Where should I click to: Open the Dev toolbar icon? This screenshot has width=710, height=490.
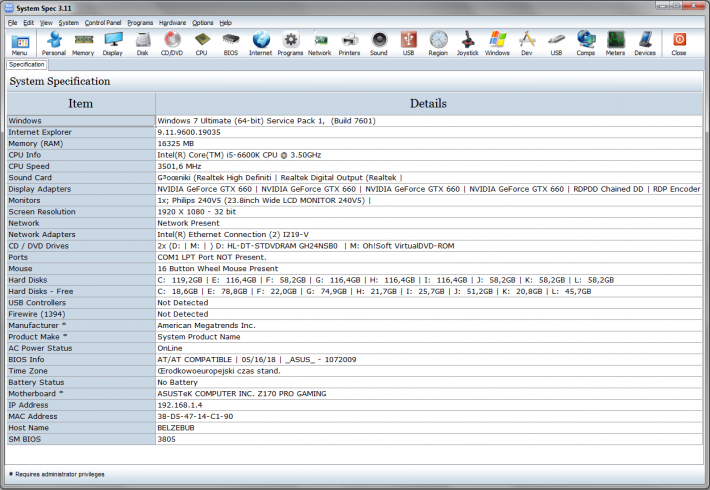[527, 44]
